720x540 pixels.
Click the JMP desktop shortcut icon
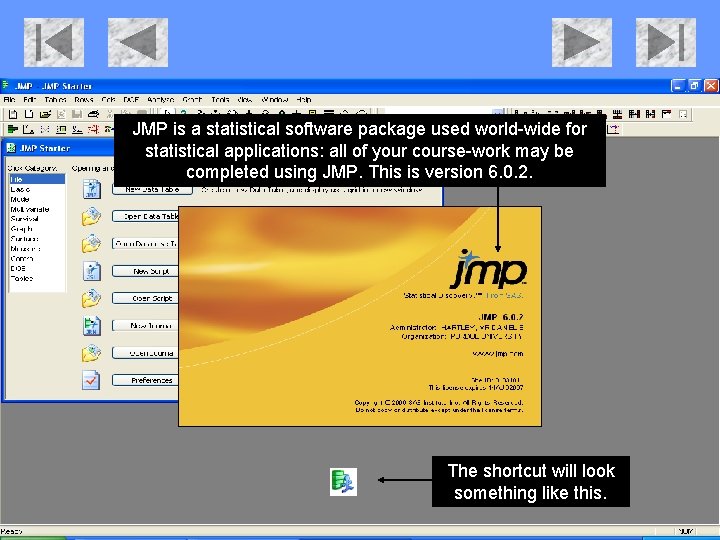click(343, 482)
